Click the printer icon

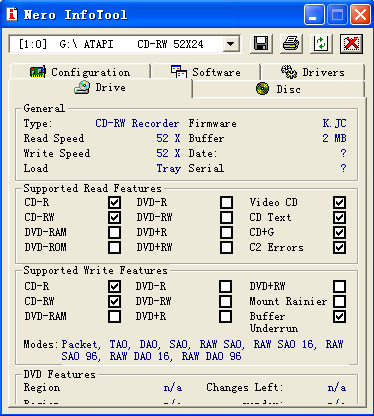pos(291,44)
